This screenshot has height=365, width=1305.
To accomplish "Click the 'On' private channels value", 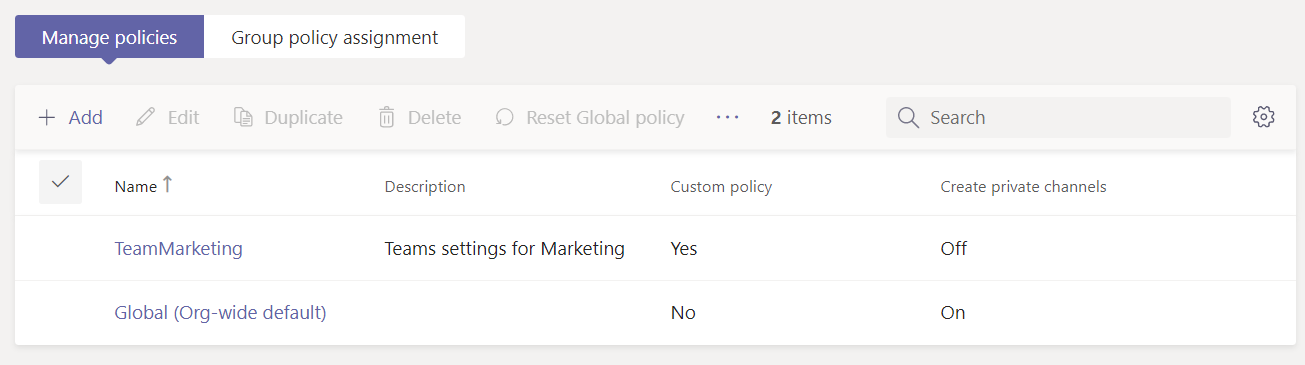I will (x=953, y=313).
